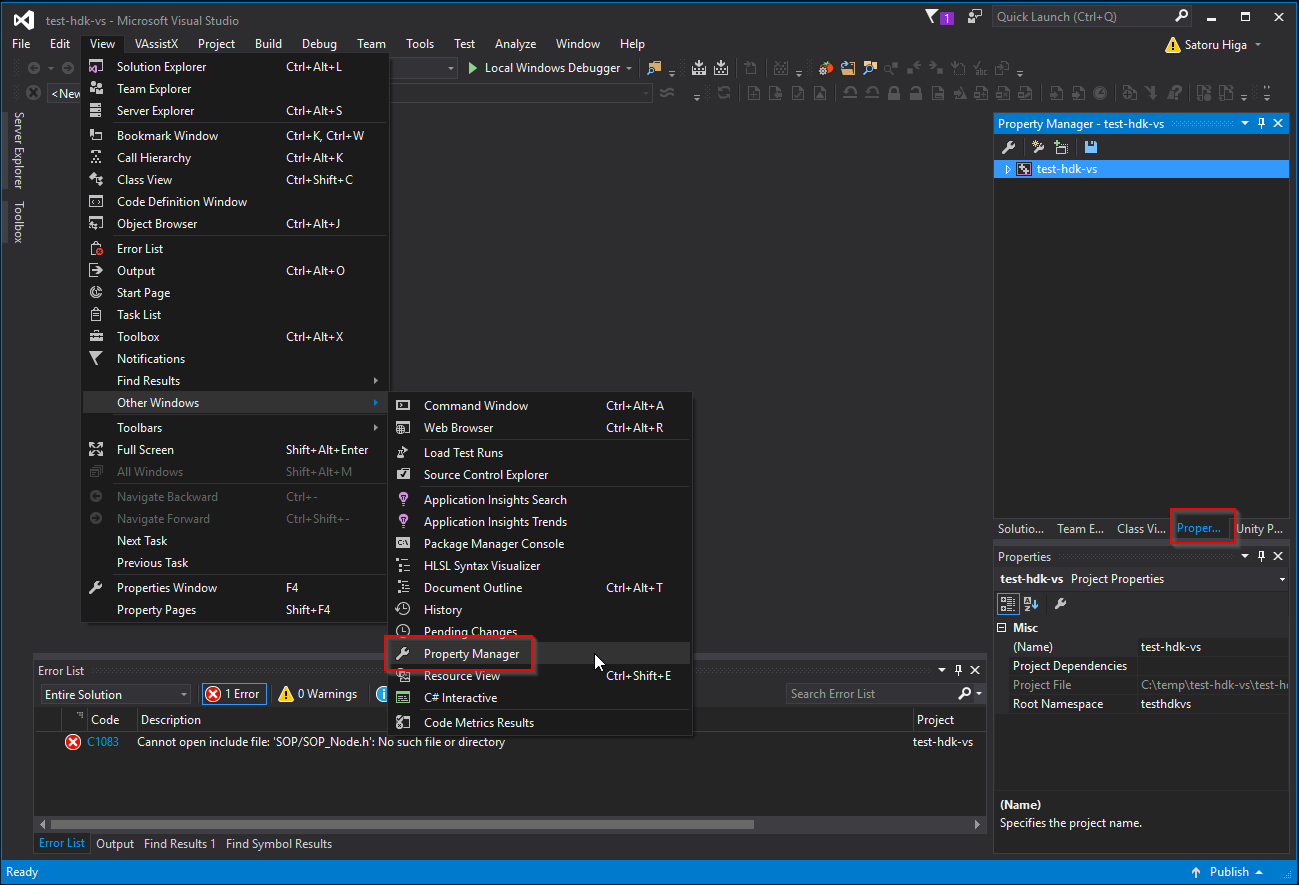1299x885 pixels.
Task: Toggle auto-hide pin on Properties panel
Action: (x=1262, y=556)
